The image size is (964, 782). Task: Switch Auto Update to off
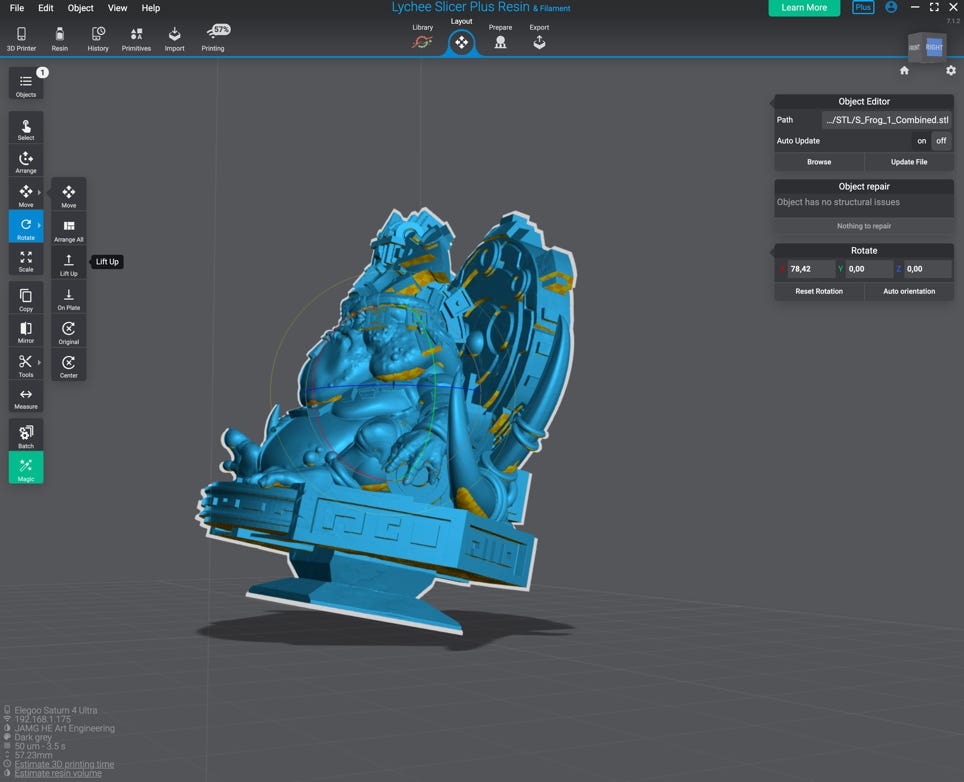pos(941,141)
